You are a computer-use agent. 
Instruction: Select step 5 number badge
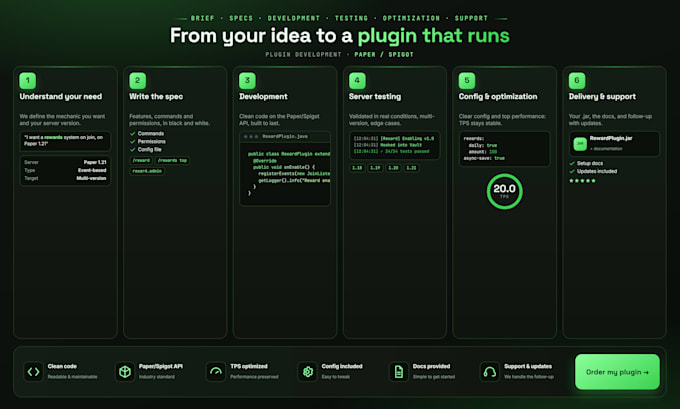(x=467, y=81)
